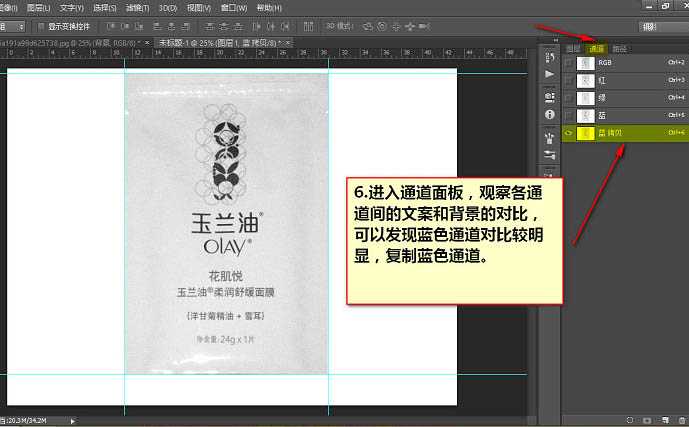Click the create new channel icon
This screenshot has width=689, height=427.
point(664,420)
